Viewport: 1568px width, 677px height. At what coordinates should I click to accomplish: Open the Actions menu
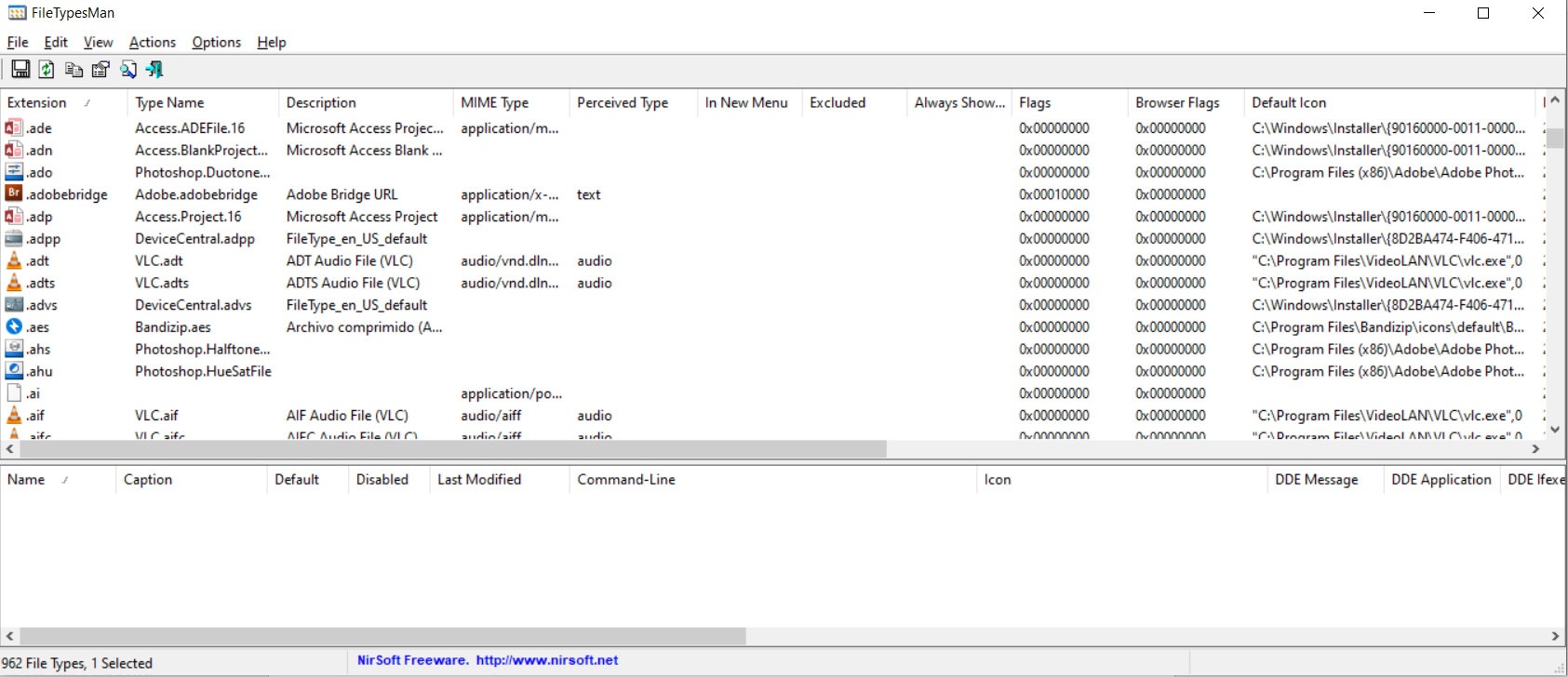click(153, 42)
